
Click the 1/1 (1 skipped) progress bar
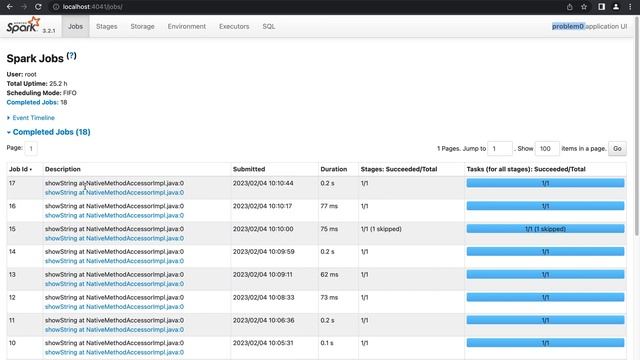545,229
